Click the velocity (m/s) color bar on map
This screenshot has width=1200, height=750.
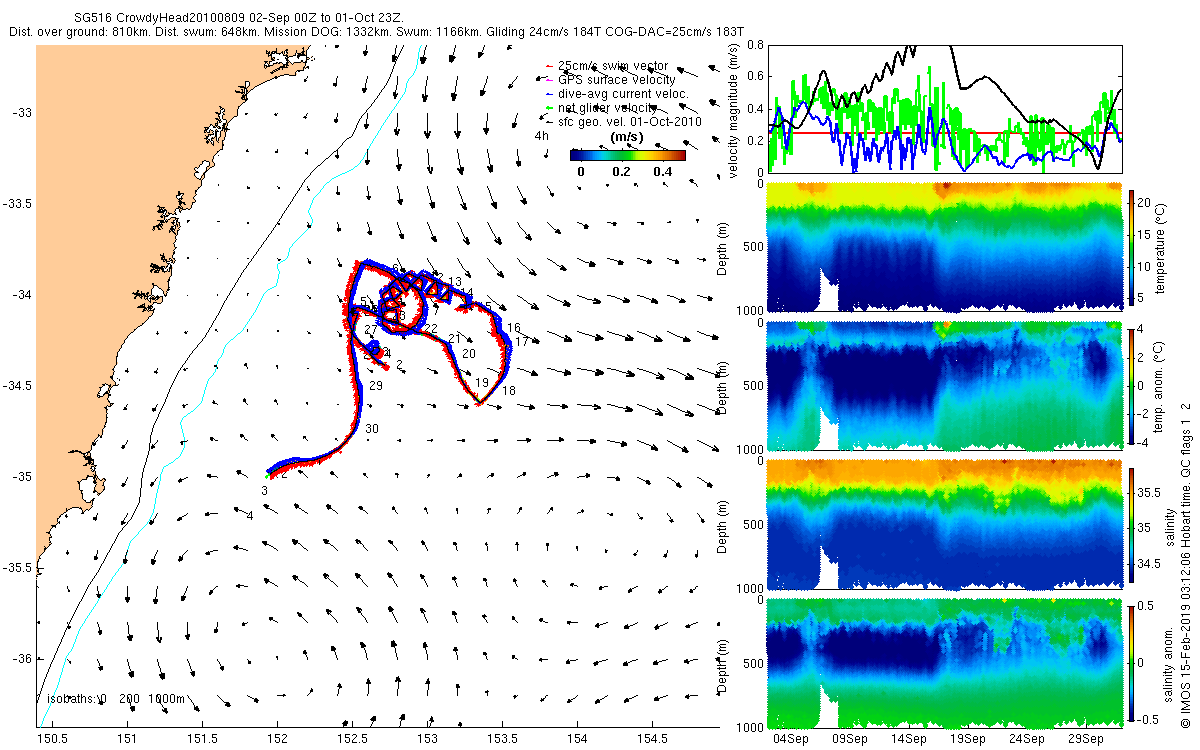628,155
